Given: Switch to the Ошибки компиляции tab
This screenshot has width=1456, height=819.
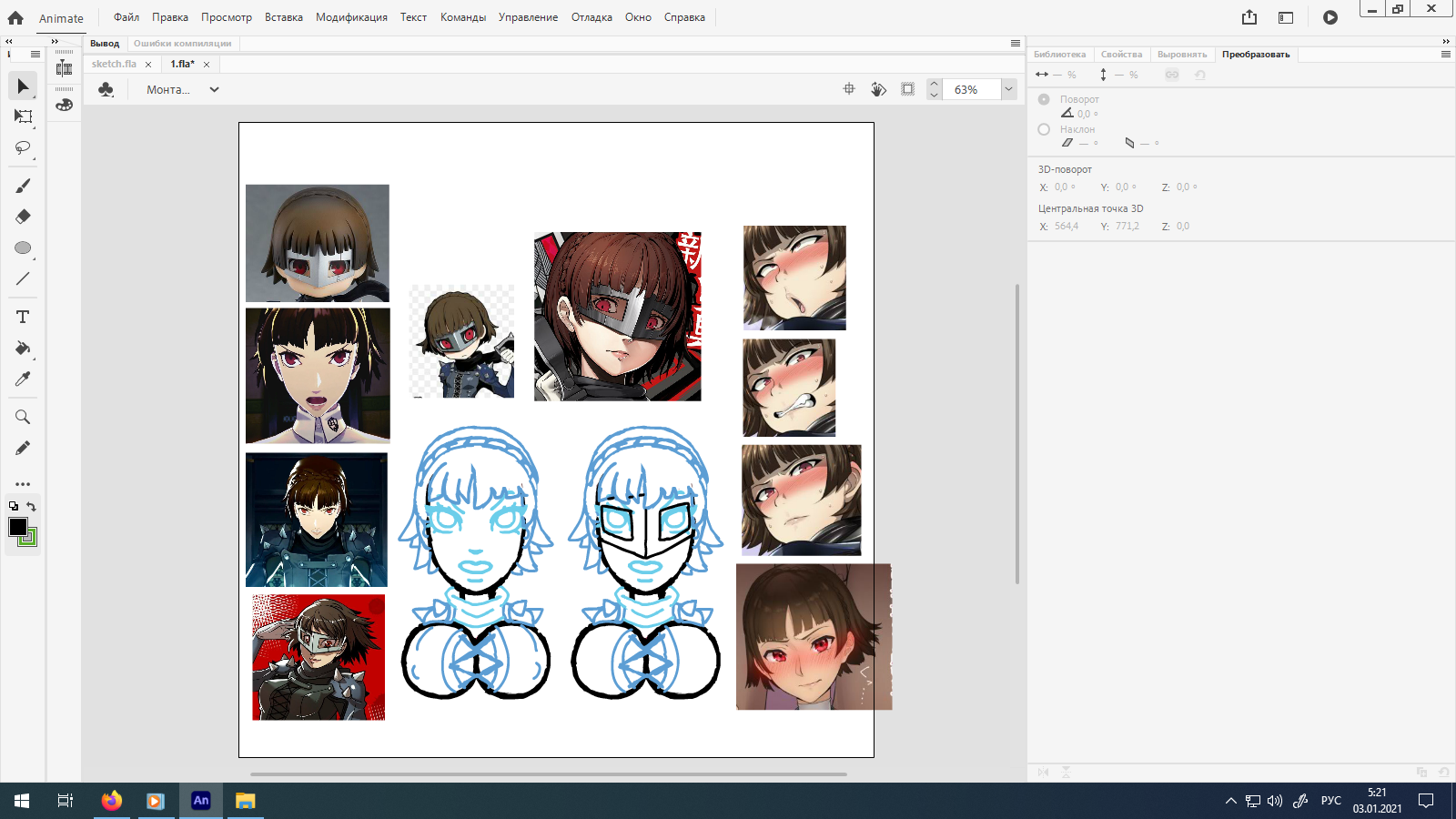Looking at the screenshot, I should 183,43.
